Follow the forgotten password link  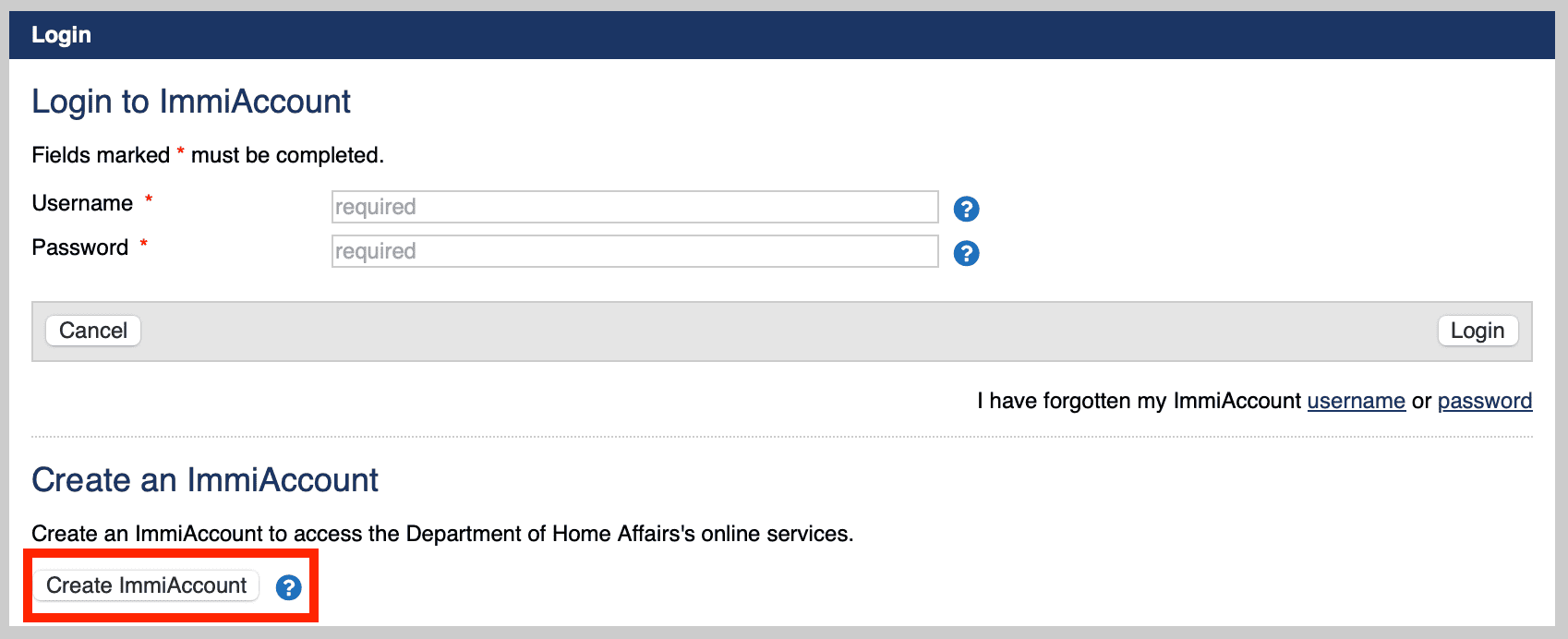pyautogui.click(x=1484, y=401)
